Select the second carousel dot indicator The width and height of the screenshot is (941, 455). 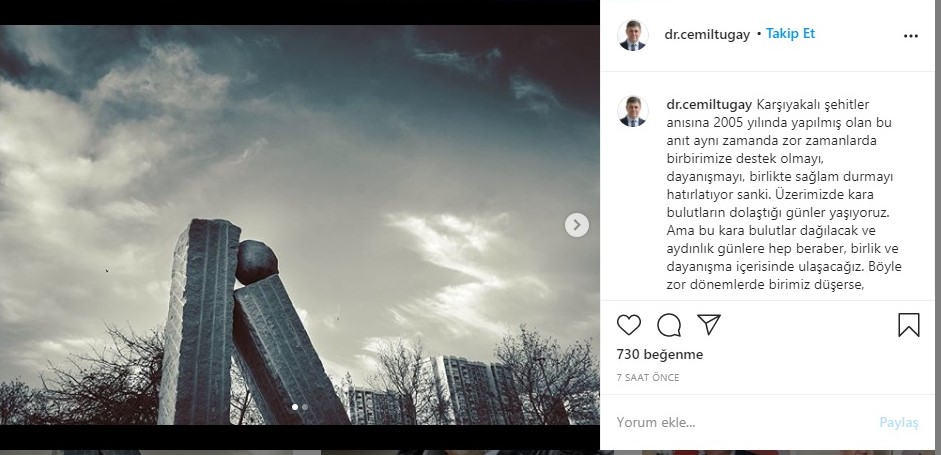305,407
